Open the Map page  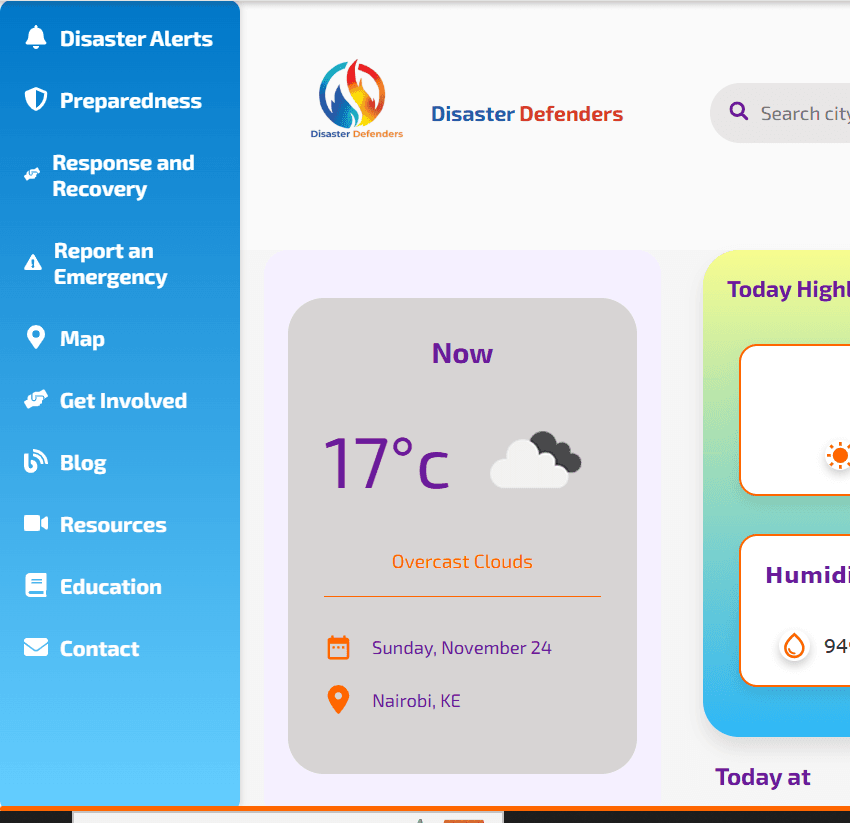click(82, 339)
